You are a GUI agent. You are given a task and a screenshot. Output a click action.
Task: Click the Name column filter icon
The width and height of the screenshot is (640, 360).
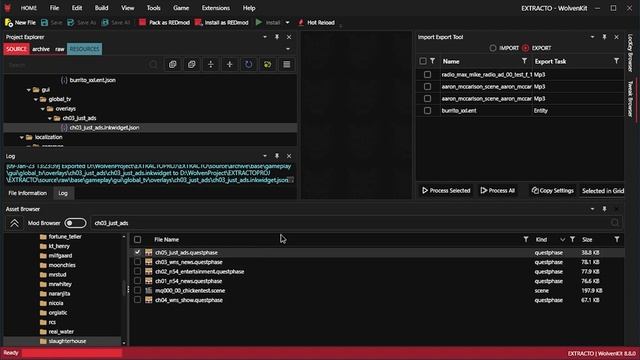[524, 61]
